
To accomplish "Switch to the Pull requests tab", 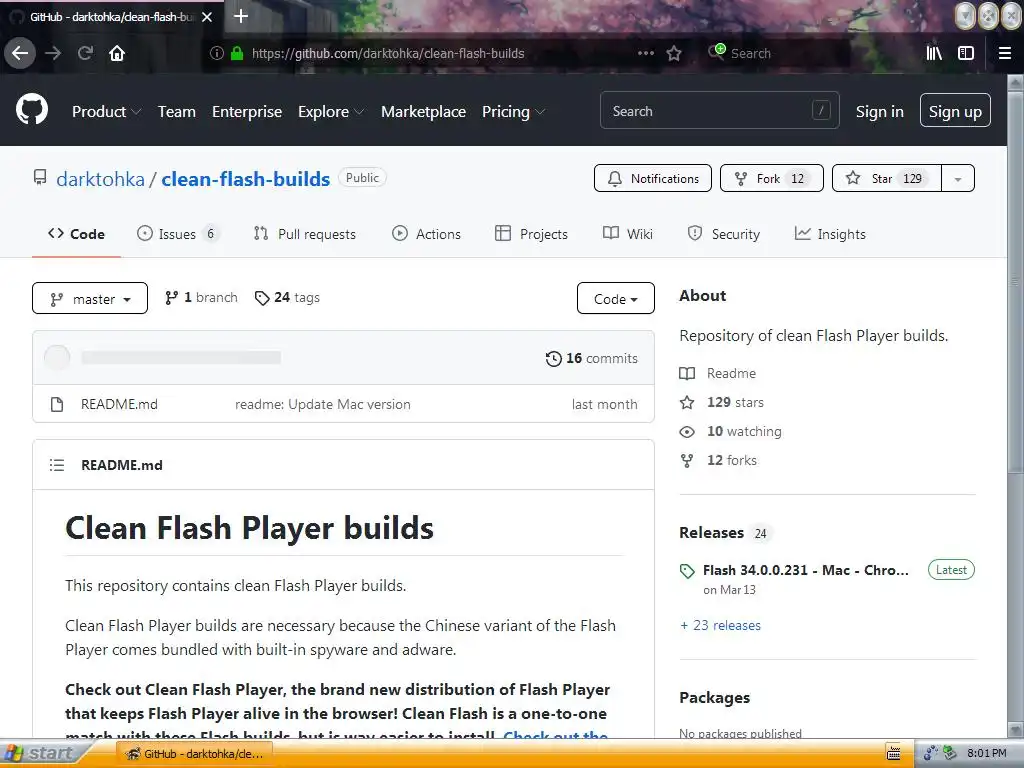I will tap(305, 234).
